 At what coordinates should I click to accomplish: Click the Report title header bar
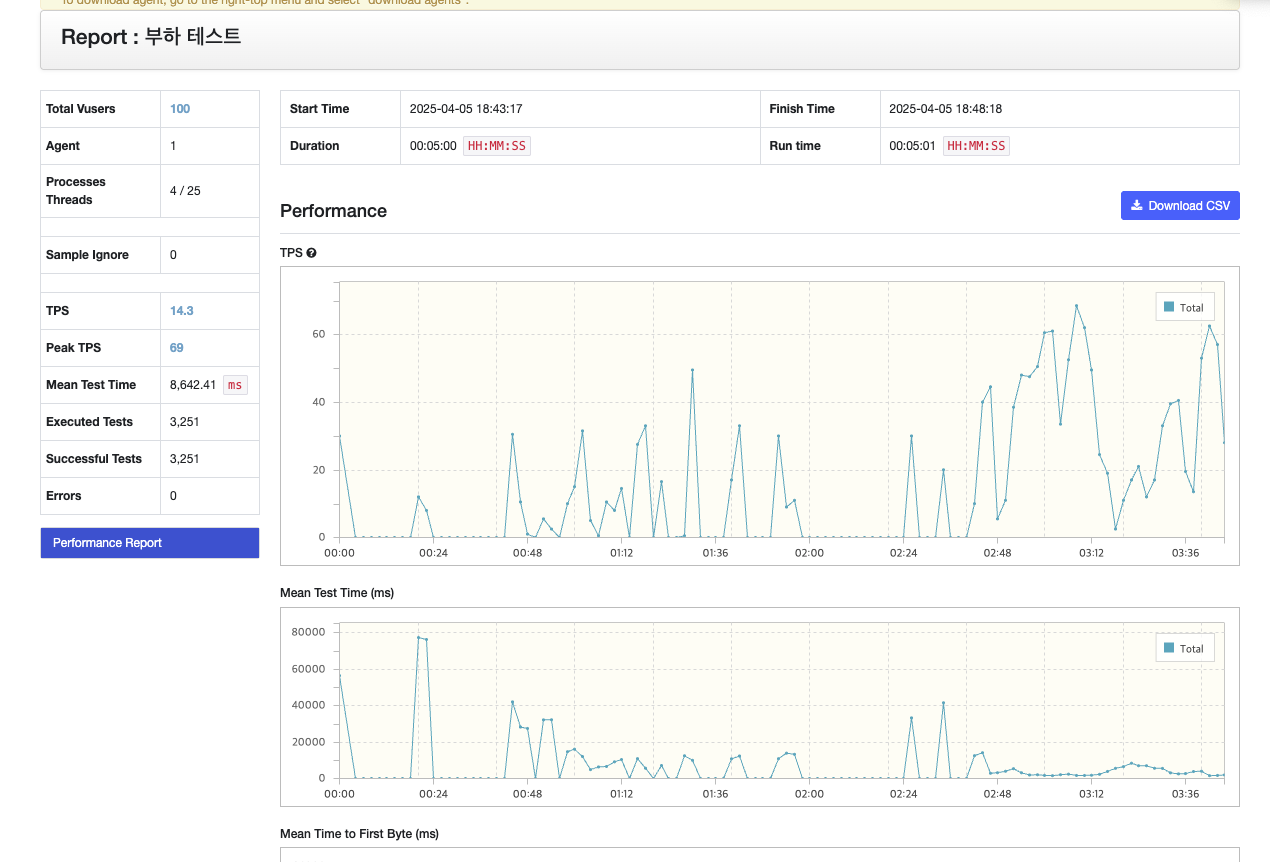point(640,39)
